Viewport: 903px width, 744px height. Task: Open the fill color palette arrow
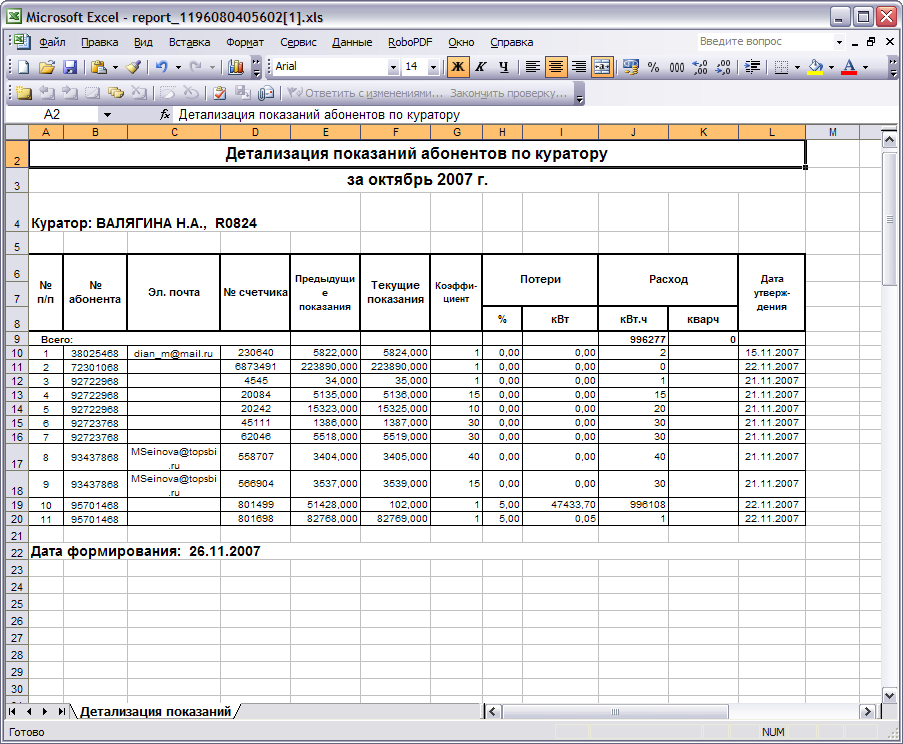point(831,67)
